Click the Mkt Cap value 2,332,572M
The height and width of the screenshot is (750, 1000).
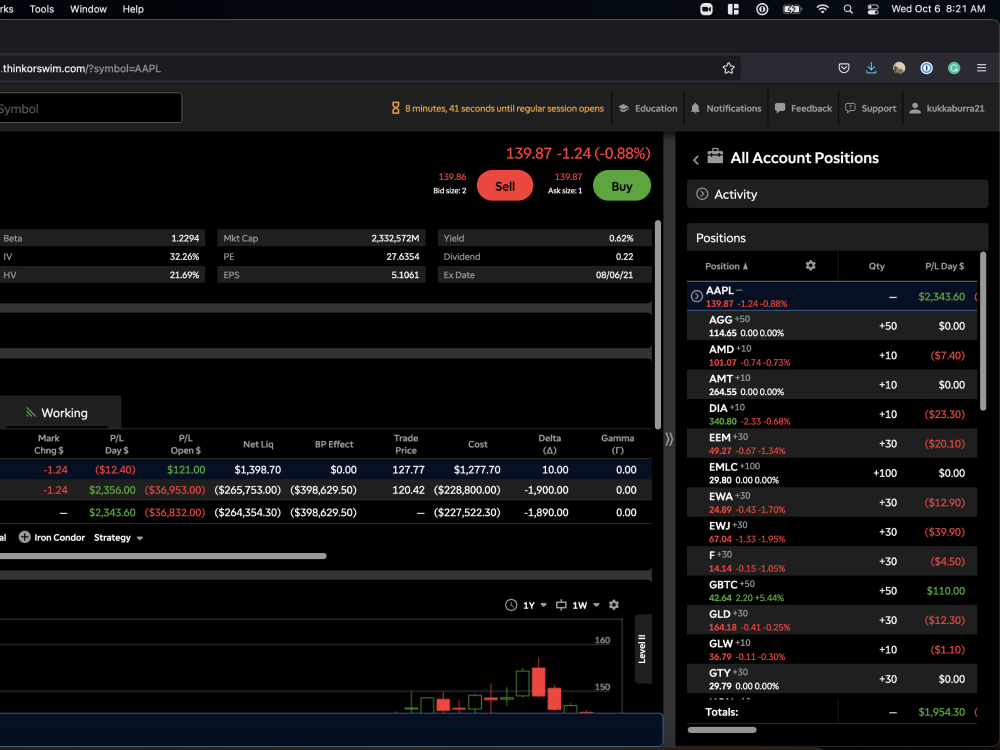tap(395, 238)
